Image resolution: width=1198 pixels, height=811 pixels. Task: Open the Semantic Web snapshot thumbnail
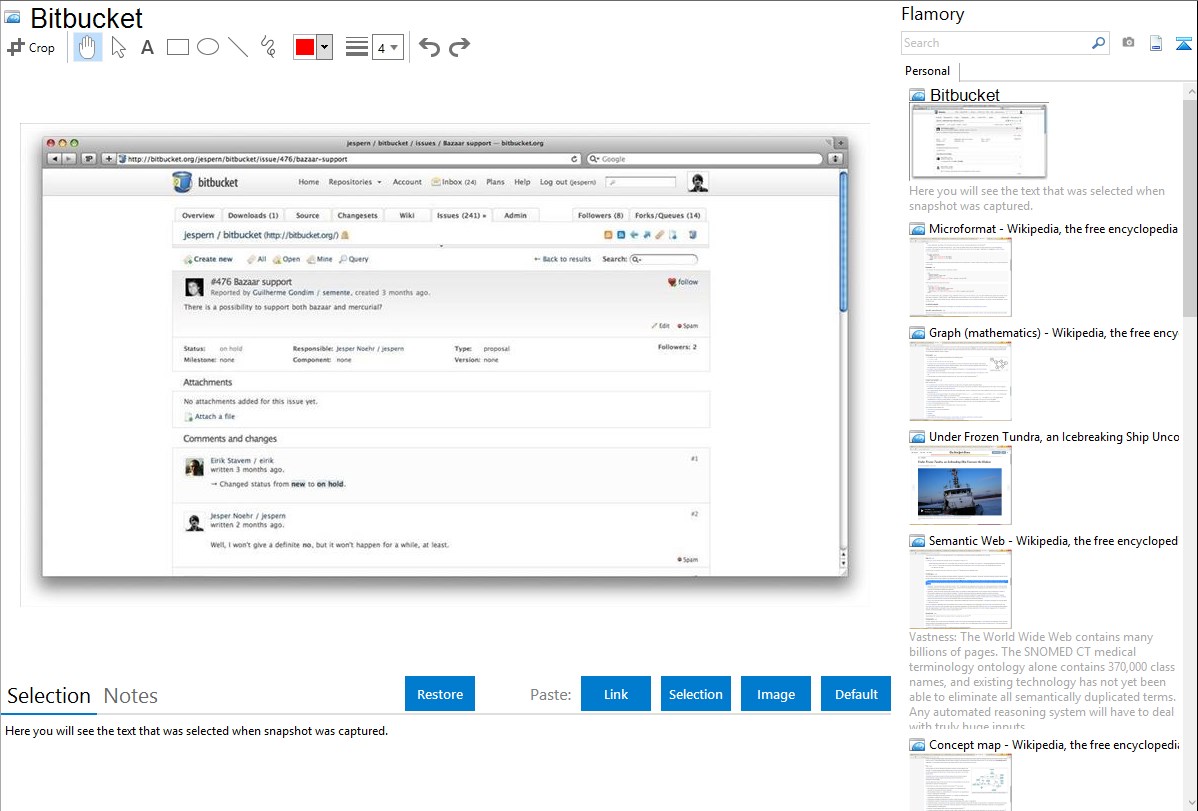(x=960, y=589)
